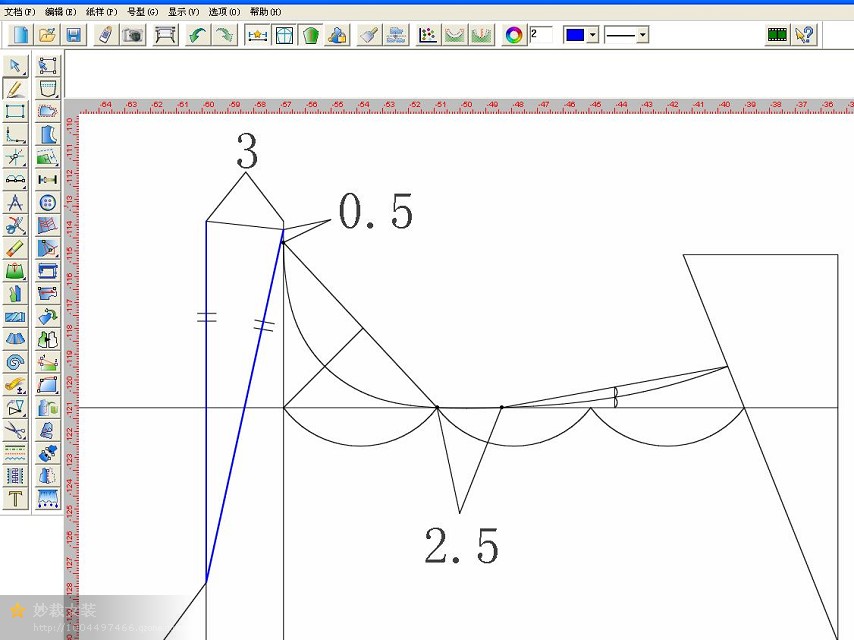
Task: Click the undo arrow icon
Action: pos(198,35)
